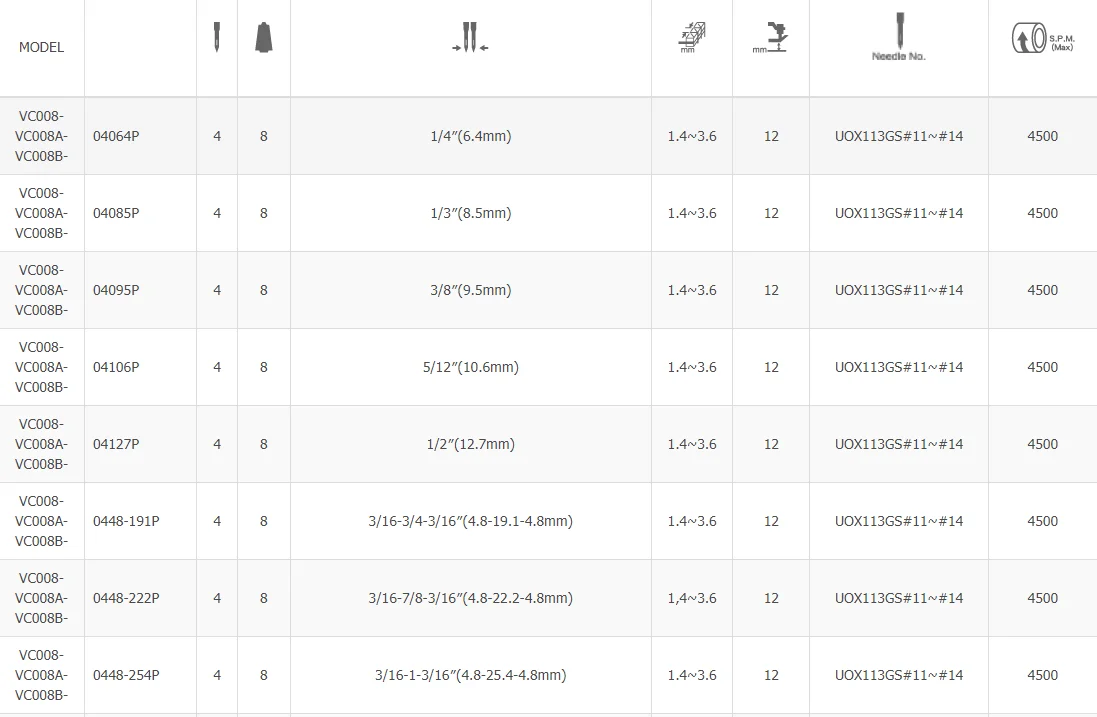Select the 04064P model code

(116, 136)
